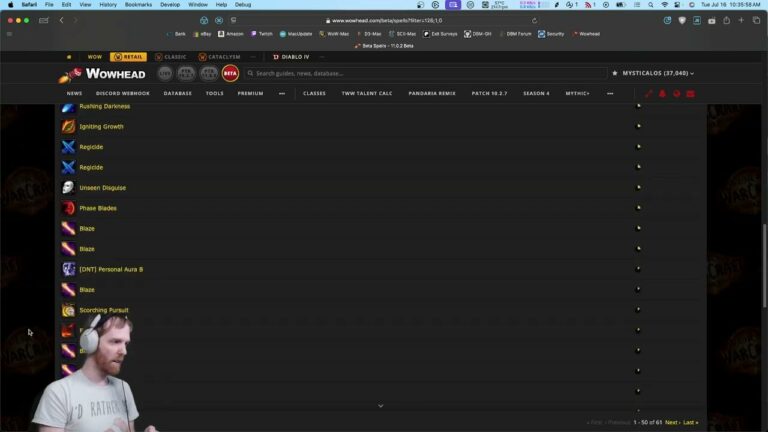Open TWW TALENT CALC nav link

click(367, 93)
